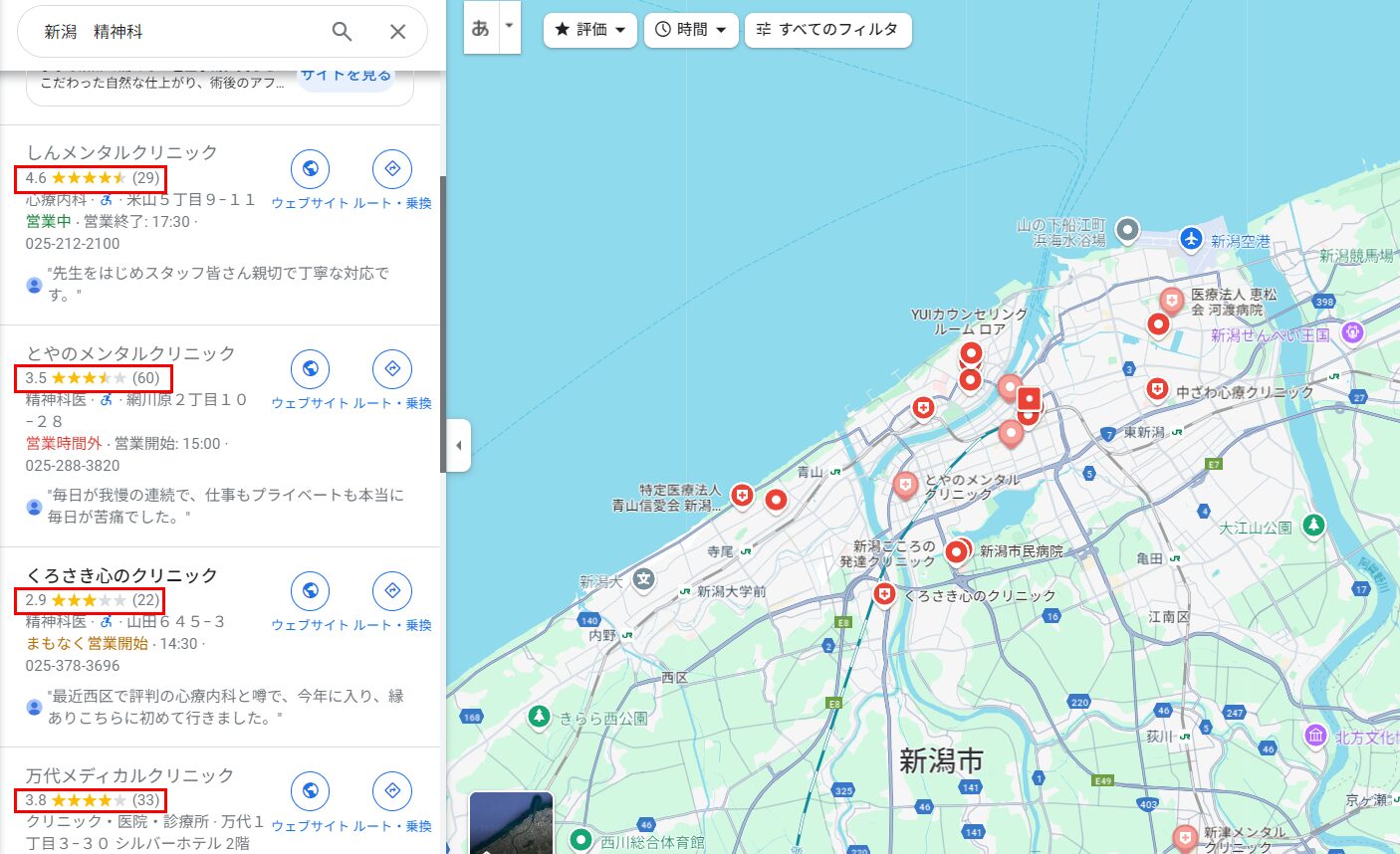This screenshot has width=1400, height=854.
Task: Click the 3.5 star rating (60)
Action: [93, 378]
